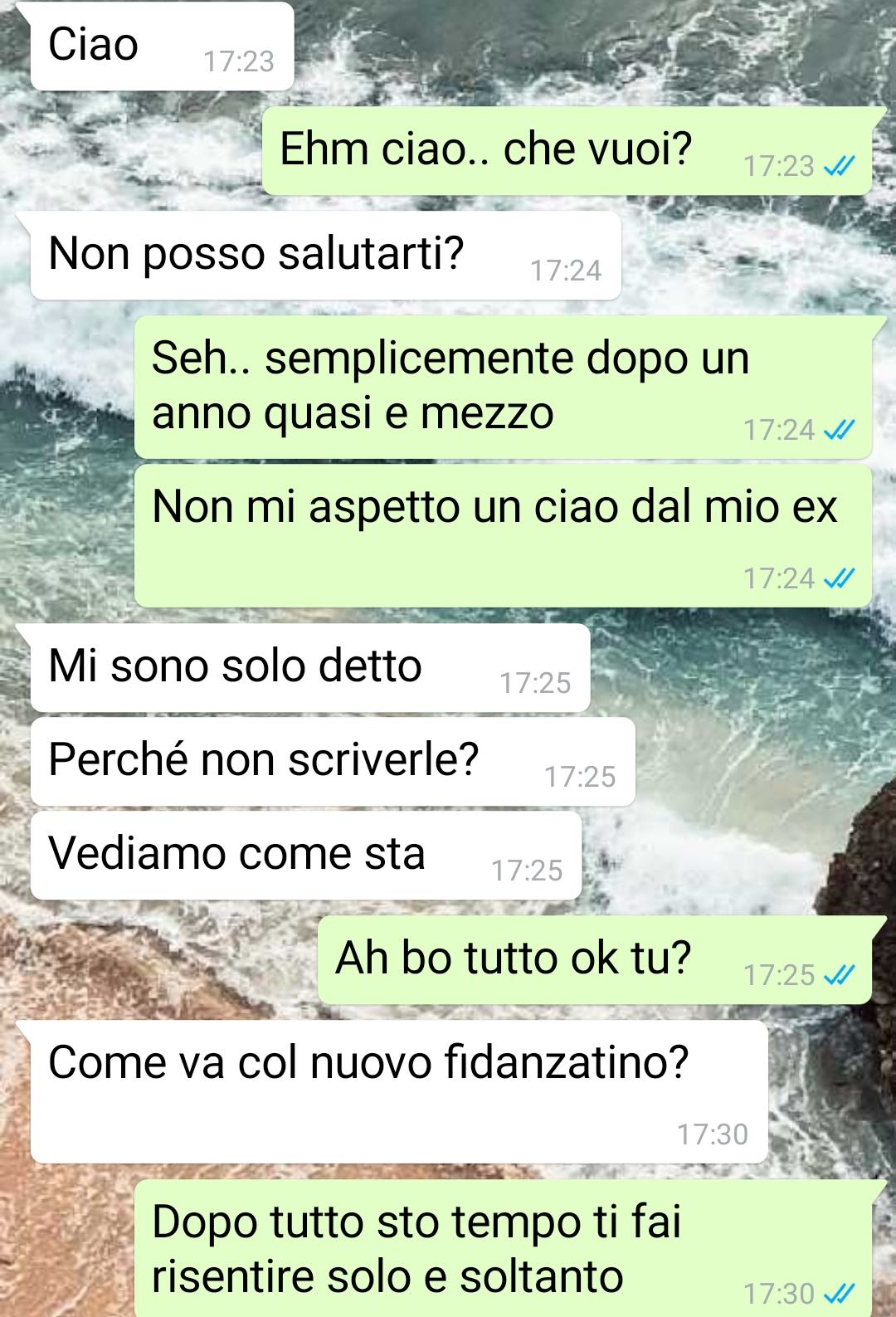The width and height of the screenshot is (896, 1317).
Task: Click the blue double ticks beside "anno quasi e mezzo"
Action: click(839, 431)
